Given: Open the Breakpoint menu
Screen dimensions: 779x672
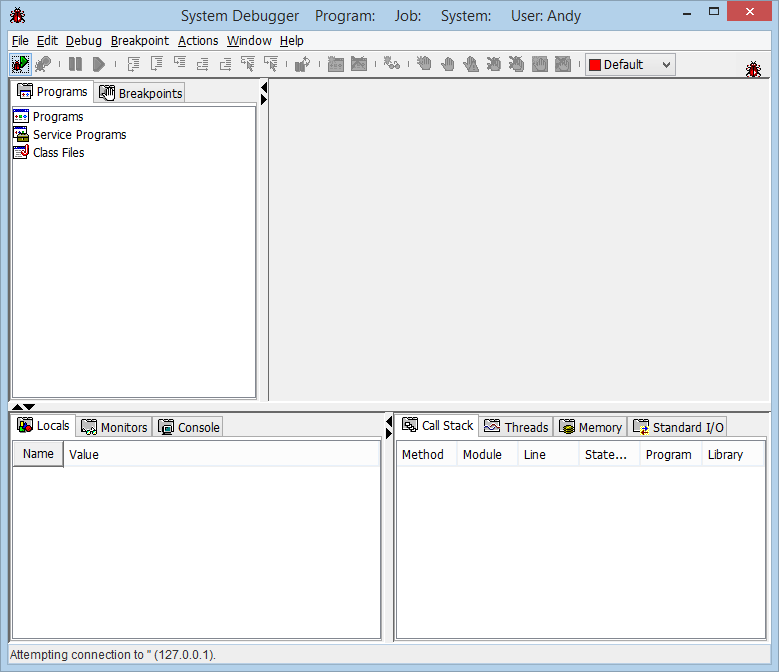Looking at the screenshot, I should [140, 41].
